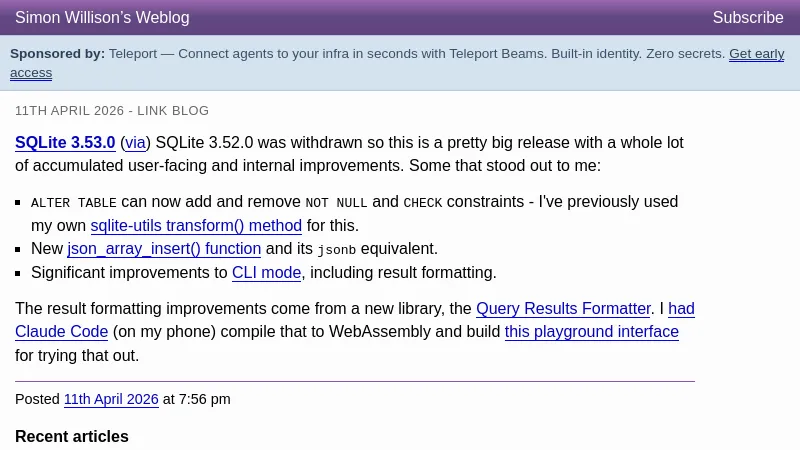Click the '11TH APRIL 2026 - LINK BLOG' dateline
This screenshot has width=800, height=450.
click(112, 111)
